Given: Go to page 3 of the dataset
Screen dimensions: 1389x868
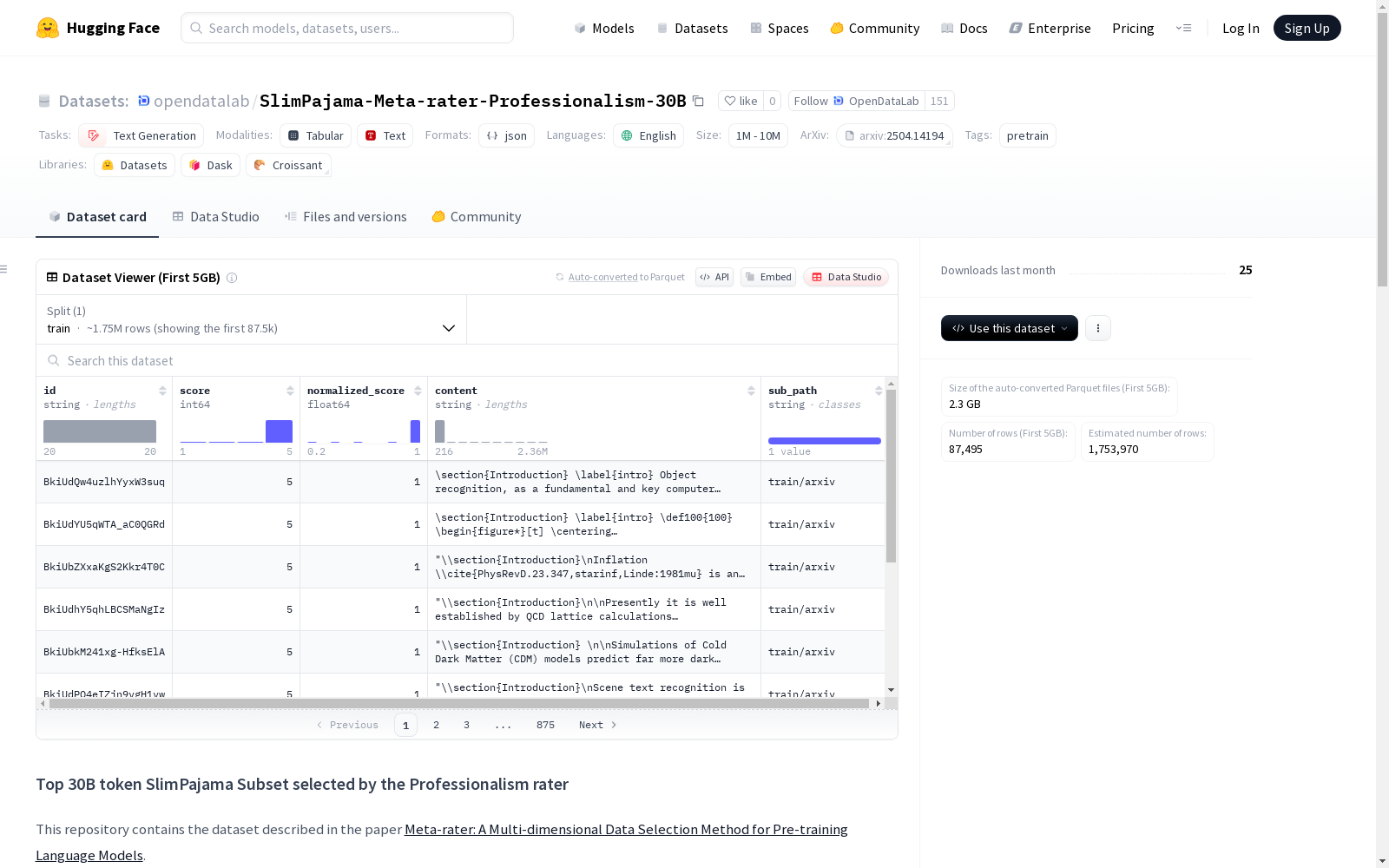Looking at the screenshot, I should (x=466, y=725).
